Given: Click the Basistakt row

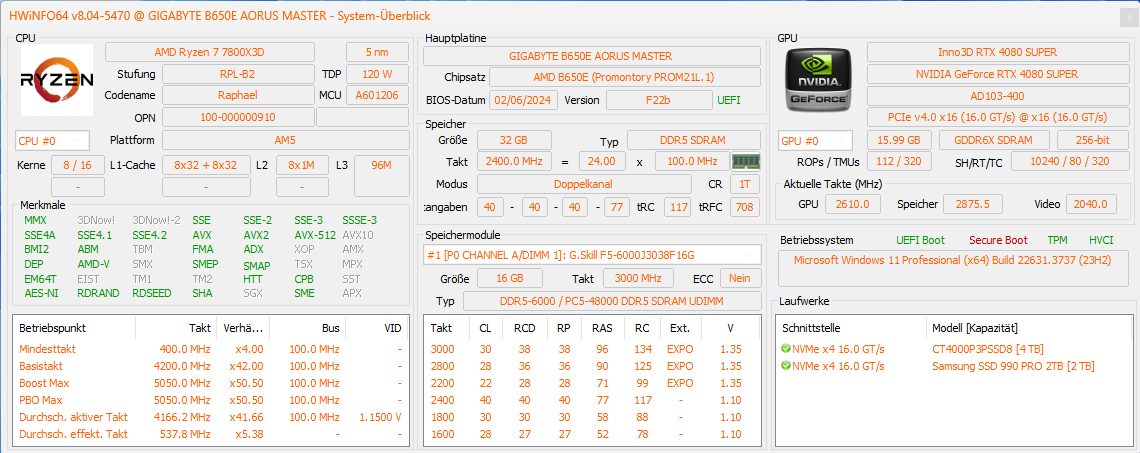Looking at the screenshot, I should click(x=211, y=366).
